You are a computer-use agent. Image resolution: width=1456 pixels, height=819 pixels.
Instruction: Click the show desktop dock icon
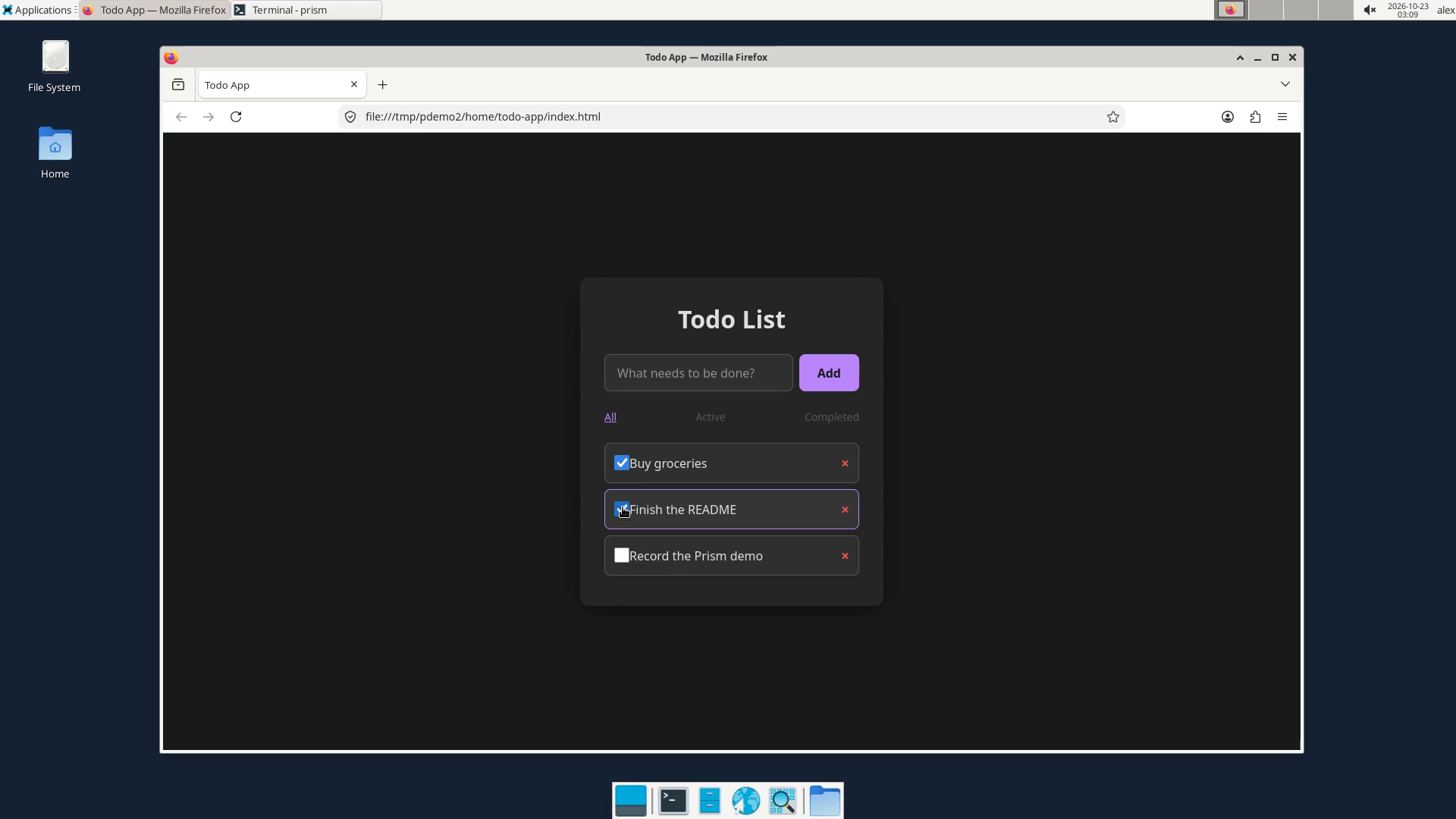tap(631, 801)
